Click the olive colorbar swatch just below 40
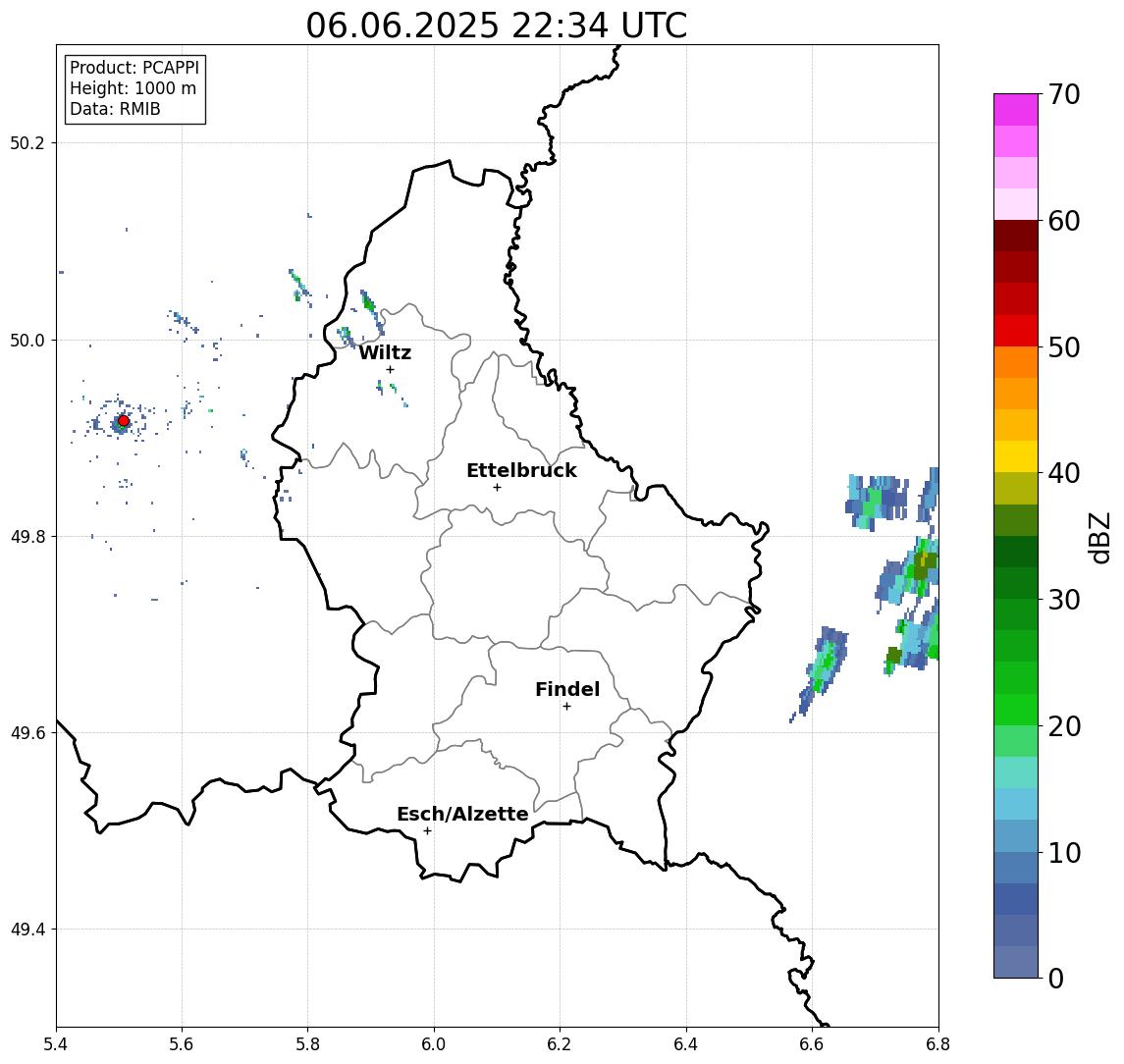 (x=1016, y=488)
